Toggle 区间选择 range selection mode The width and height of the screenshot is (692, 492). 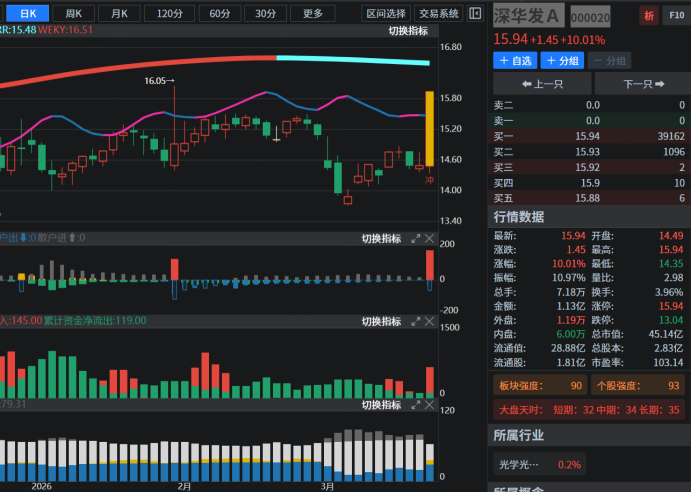pos(386,13)
